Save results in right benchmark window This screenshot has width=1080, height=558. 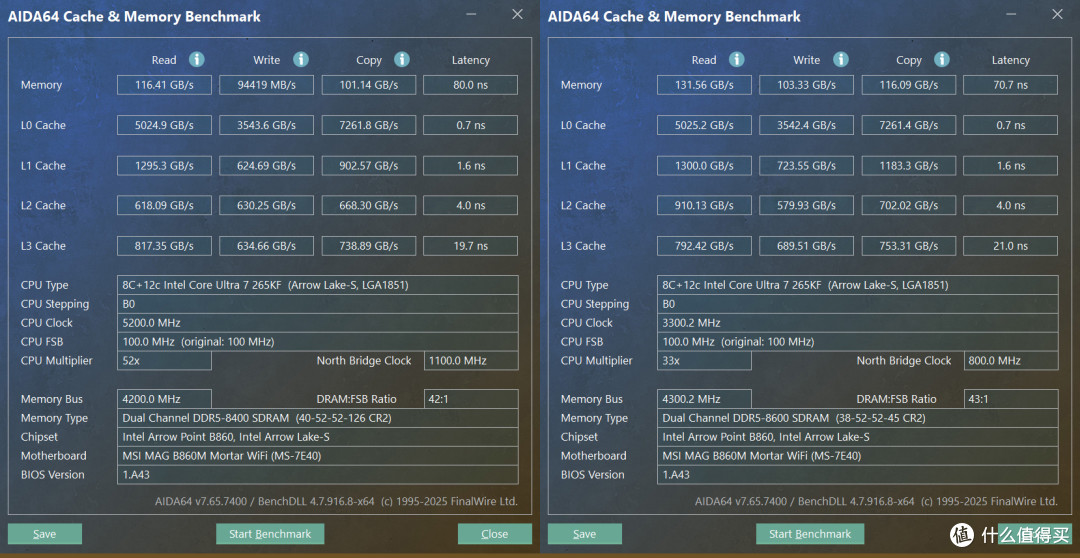click(x=585, y=534)
